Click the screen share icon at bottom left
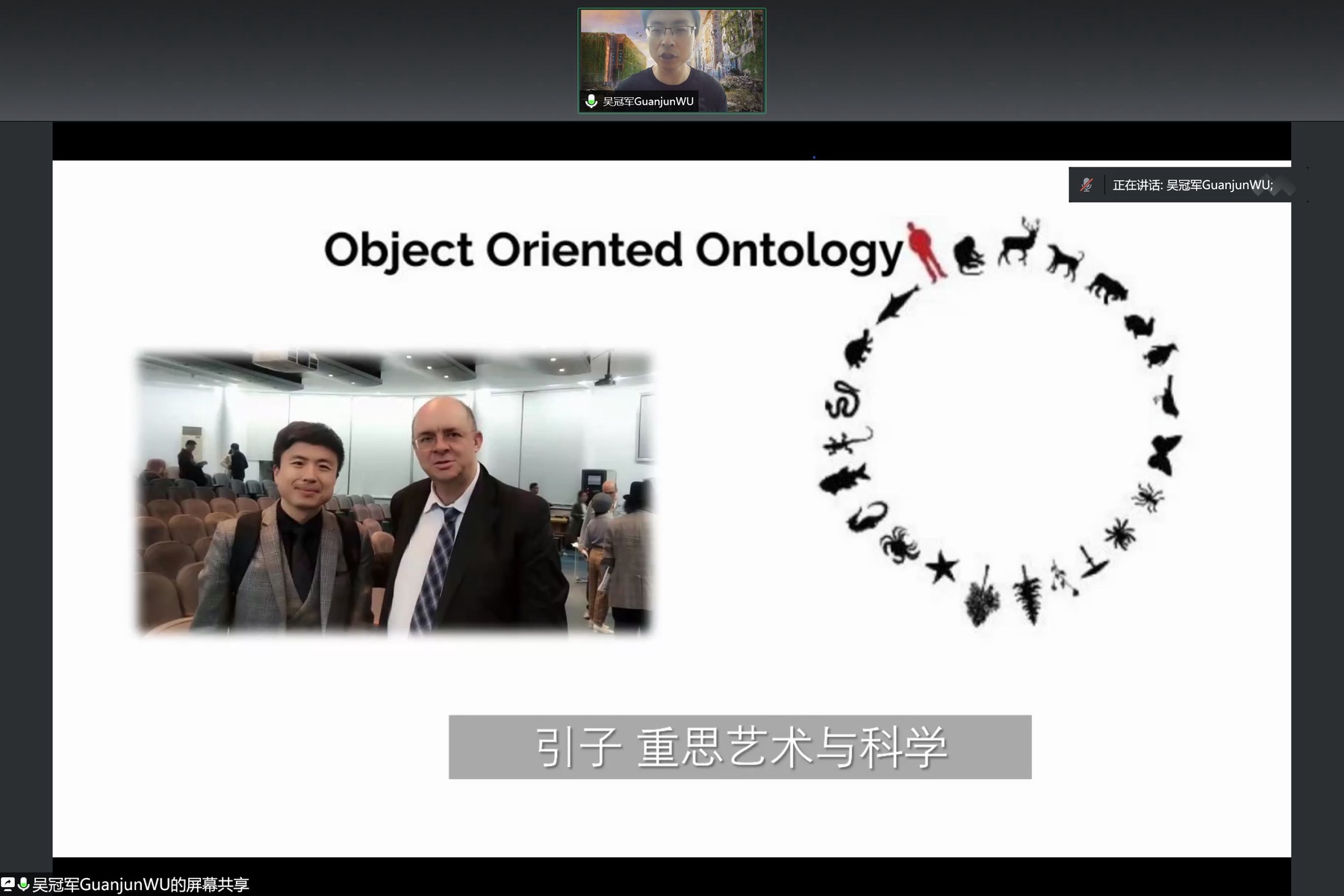The width and height of the screenshot is (1344, 896). 7,884
